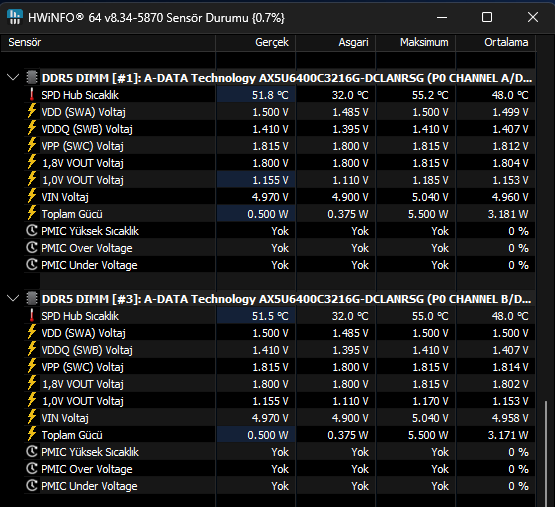This screenshot has height=507, width=555.
Task: Click the memory chip icon of DIMM #1
Action: pos(32,78)
